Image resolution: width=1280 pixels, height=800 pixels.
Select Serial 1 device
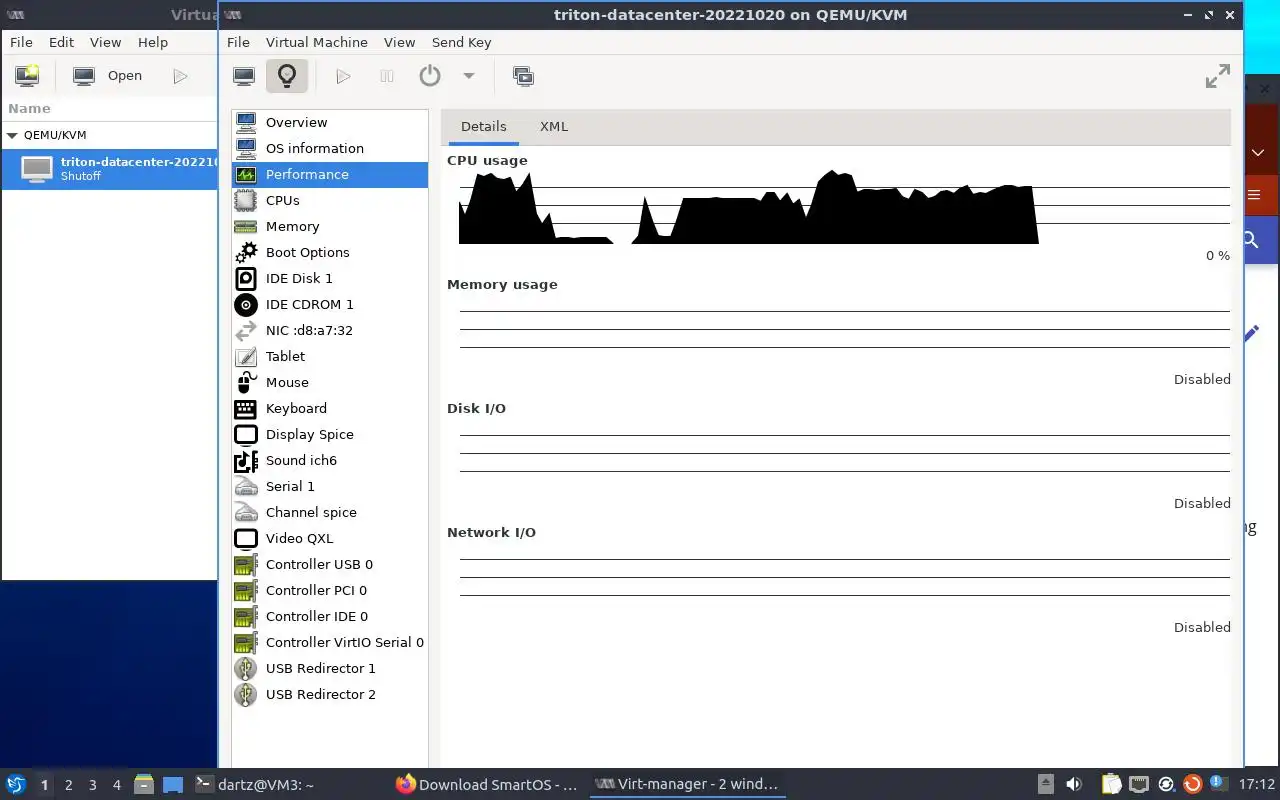(x=330, y=486)
